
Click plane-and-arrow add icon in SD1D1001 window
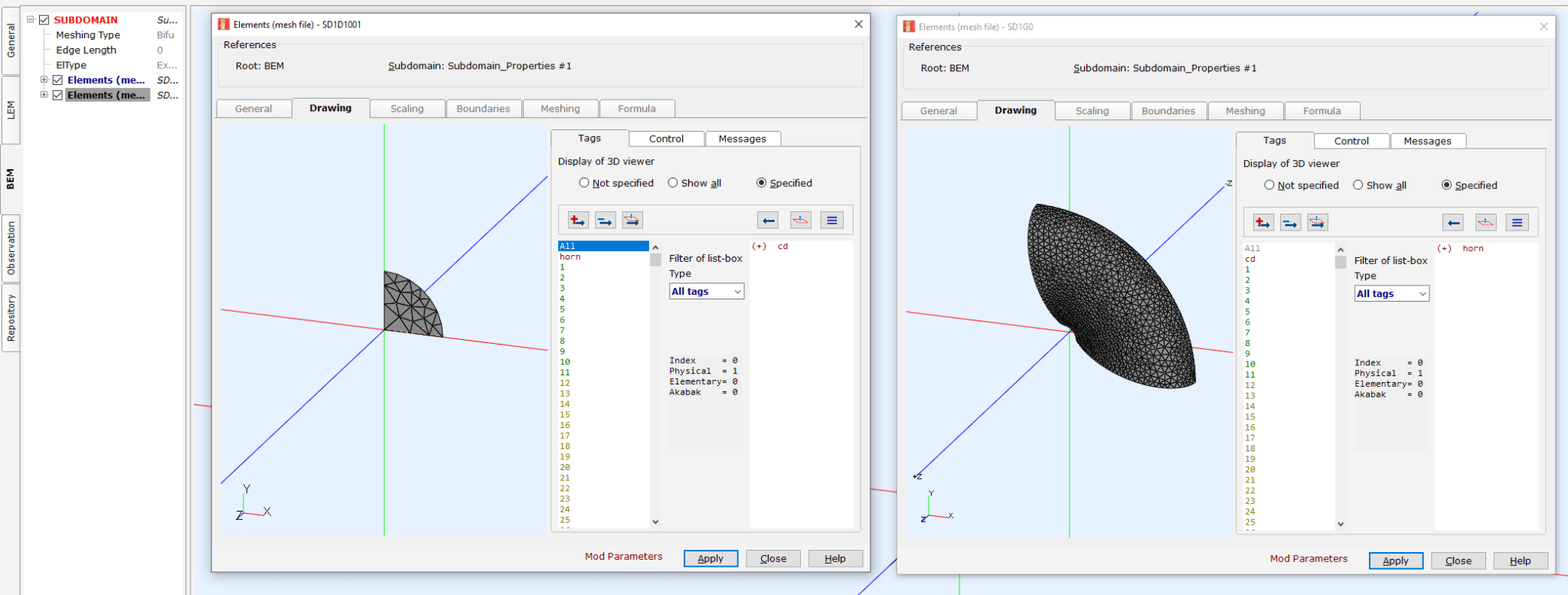pos(632,221)
